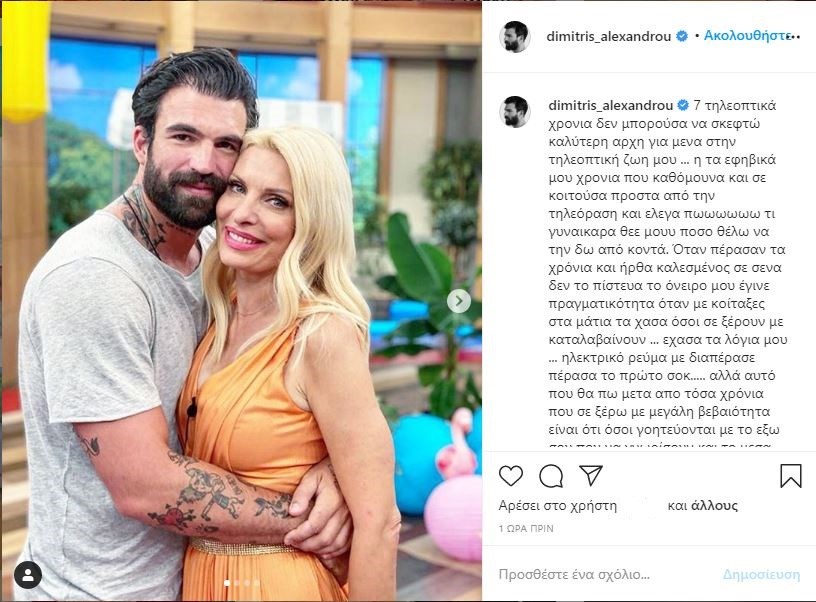Open comments via the speech bubble icon
The image size is (816, 602).
pos(551,476)
